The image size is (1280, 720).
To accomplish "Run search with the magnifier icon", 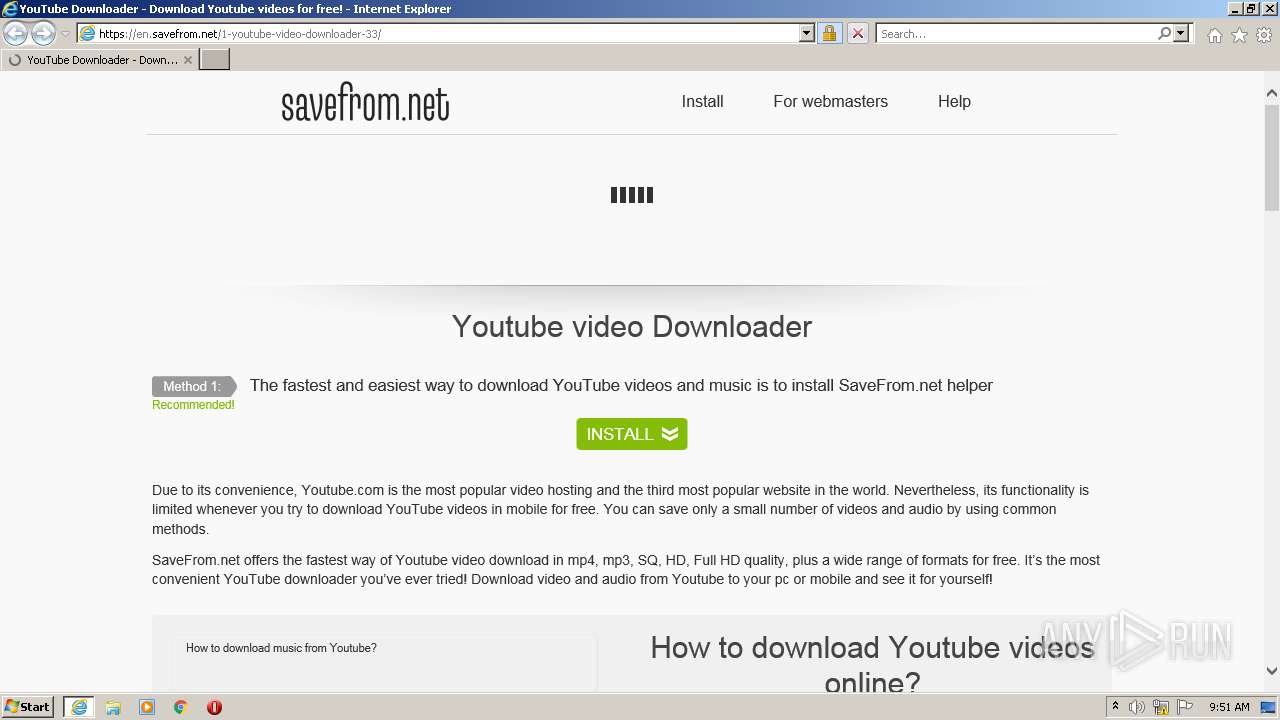I will pos(1164,33).
